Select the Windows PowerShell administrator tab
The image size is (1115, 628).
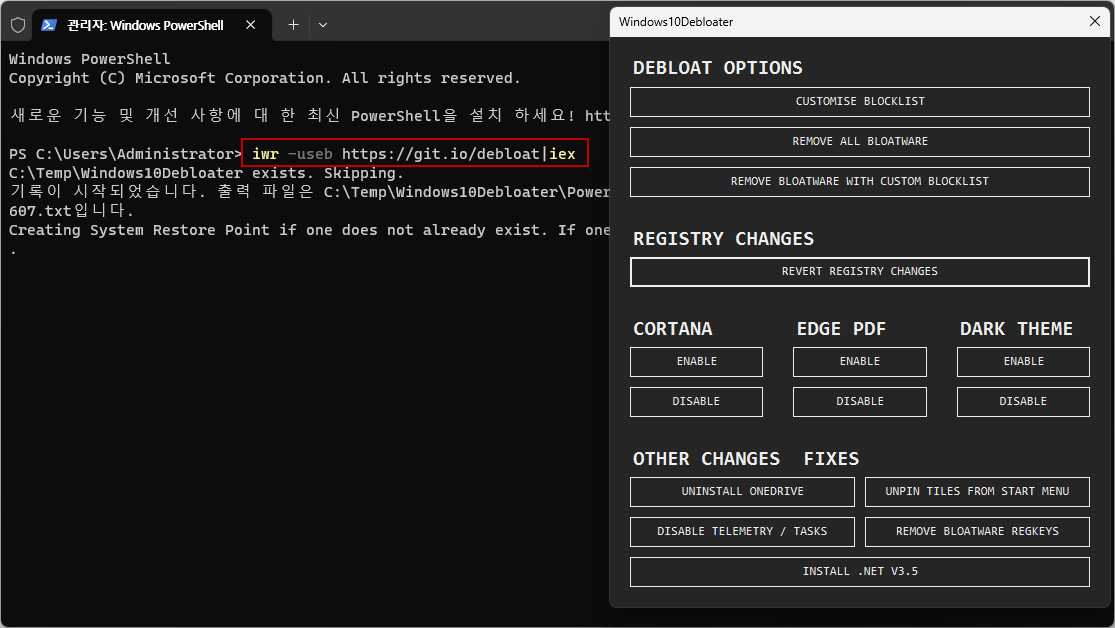(151, 25)
